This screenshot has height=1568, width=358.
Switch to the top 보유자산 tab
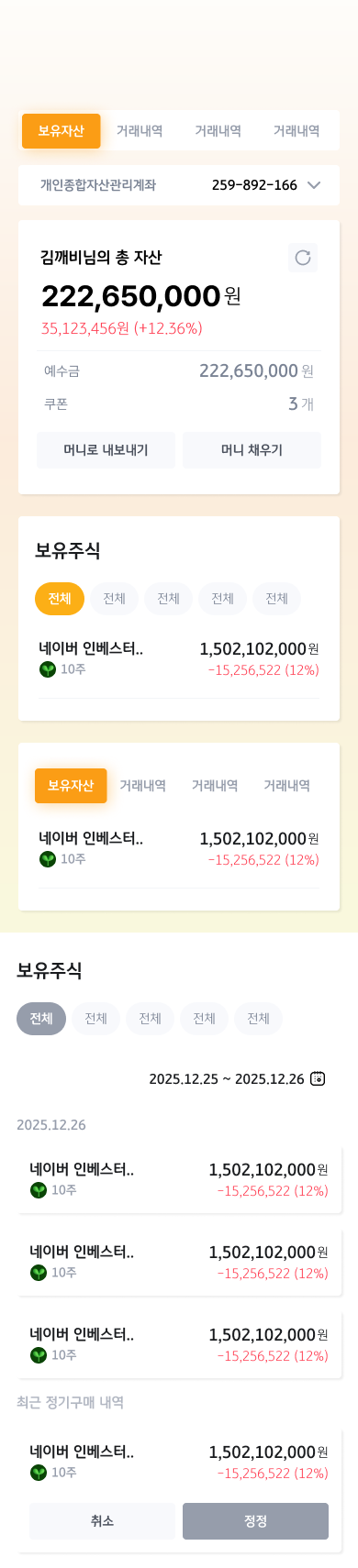click(62, 131)
